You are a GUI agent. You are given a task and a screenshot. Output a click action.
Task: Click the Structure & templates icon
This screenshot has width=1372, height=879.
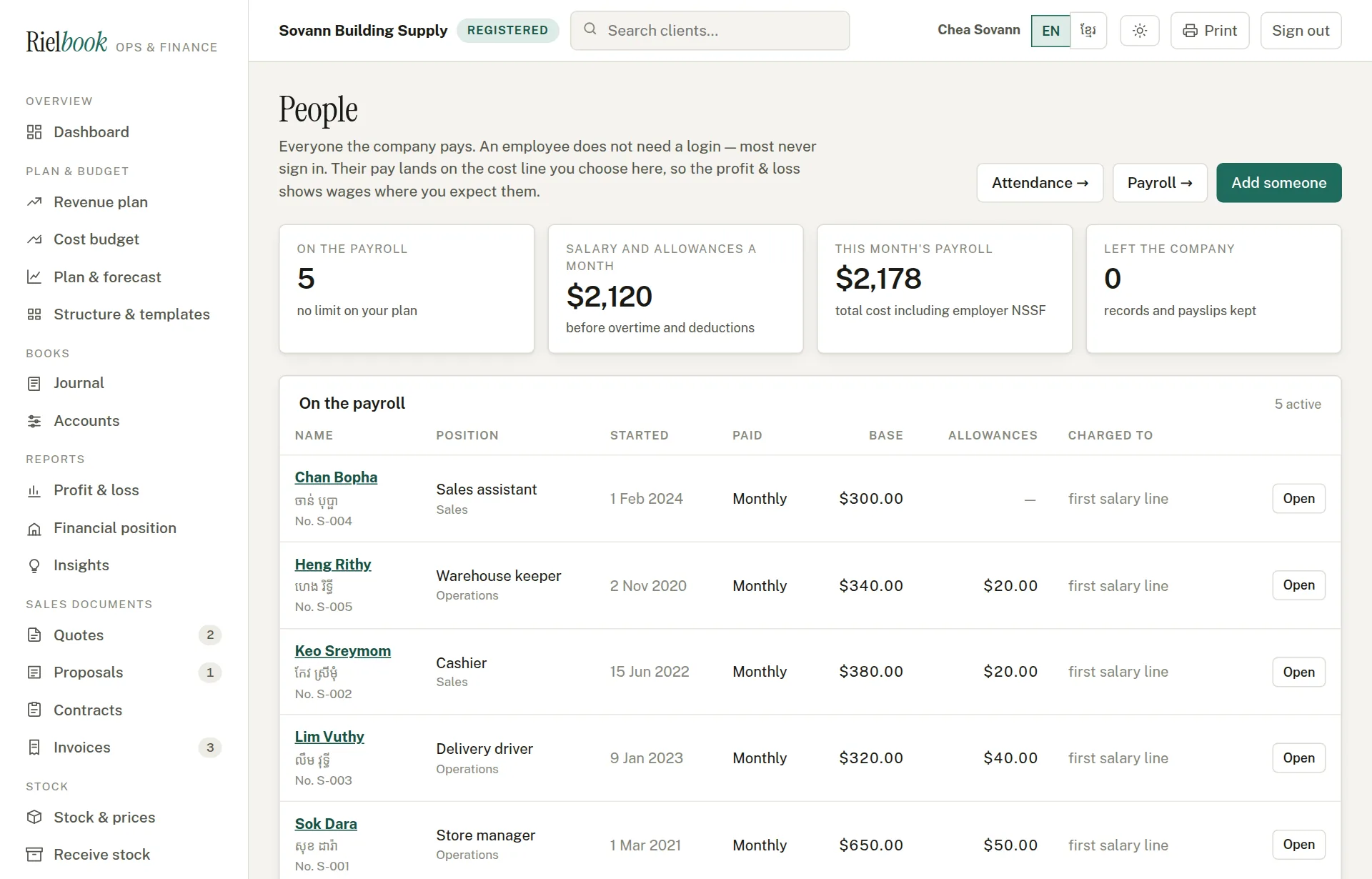click(34, 314)
